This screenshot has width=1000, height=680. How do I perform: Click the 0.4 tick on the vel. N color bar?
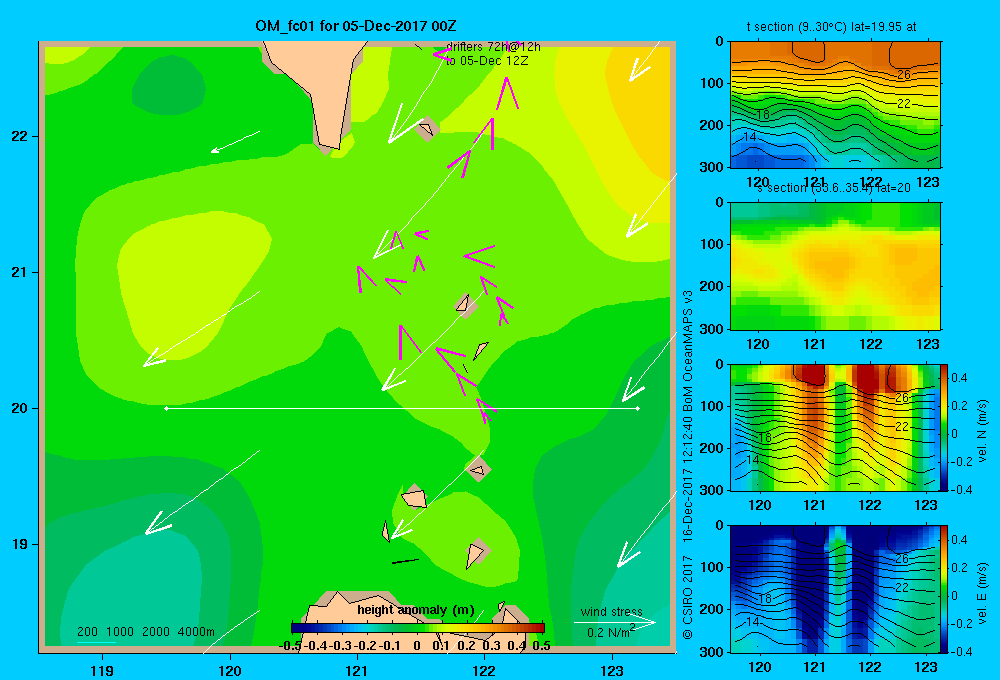959,378
